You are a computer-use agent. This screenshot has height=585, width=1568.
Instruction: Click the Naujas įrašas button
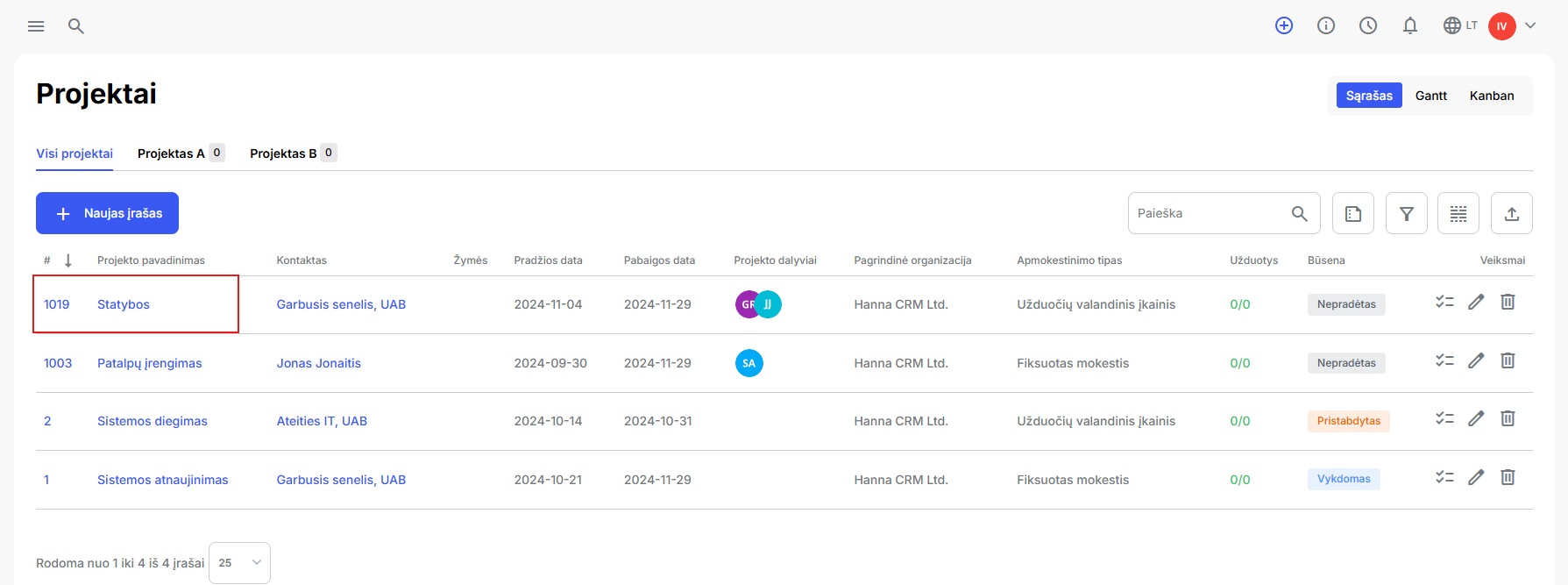[107, 213]
